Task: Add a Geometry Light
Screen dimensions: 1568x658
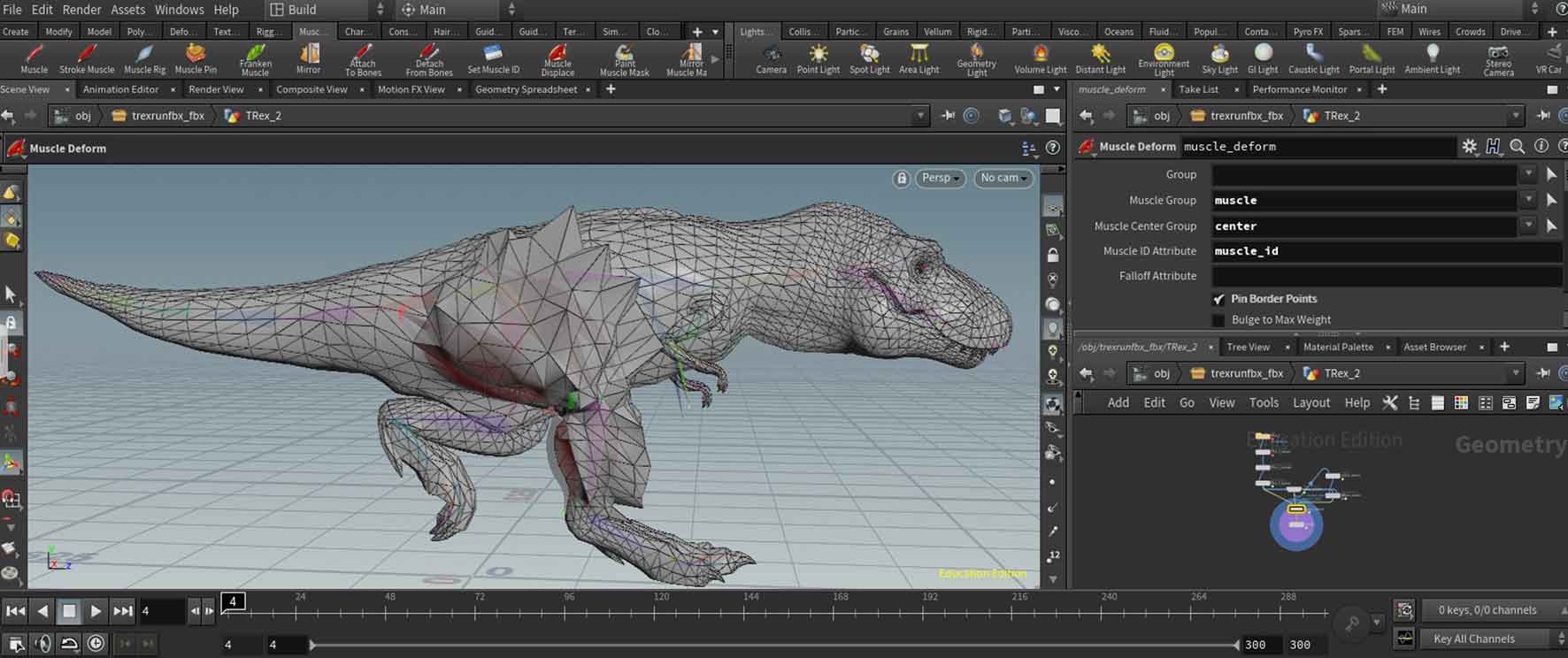Action: [976, 59]
